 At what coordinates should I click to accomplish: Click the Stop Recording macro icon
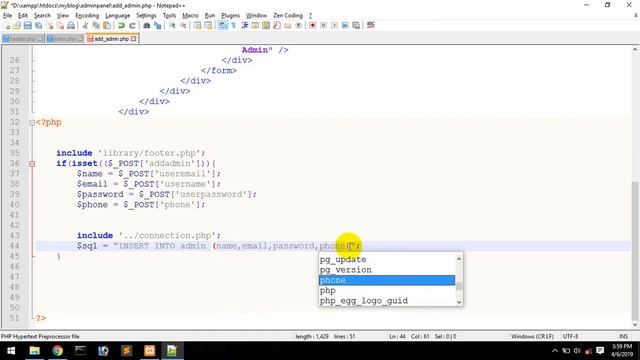point(323,25)
